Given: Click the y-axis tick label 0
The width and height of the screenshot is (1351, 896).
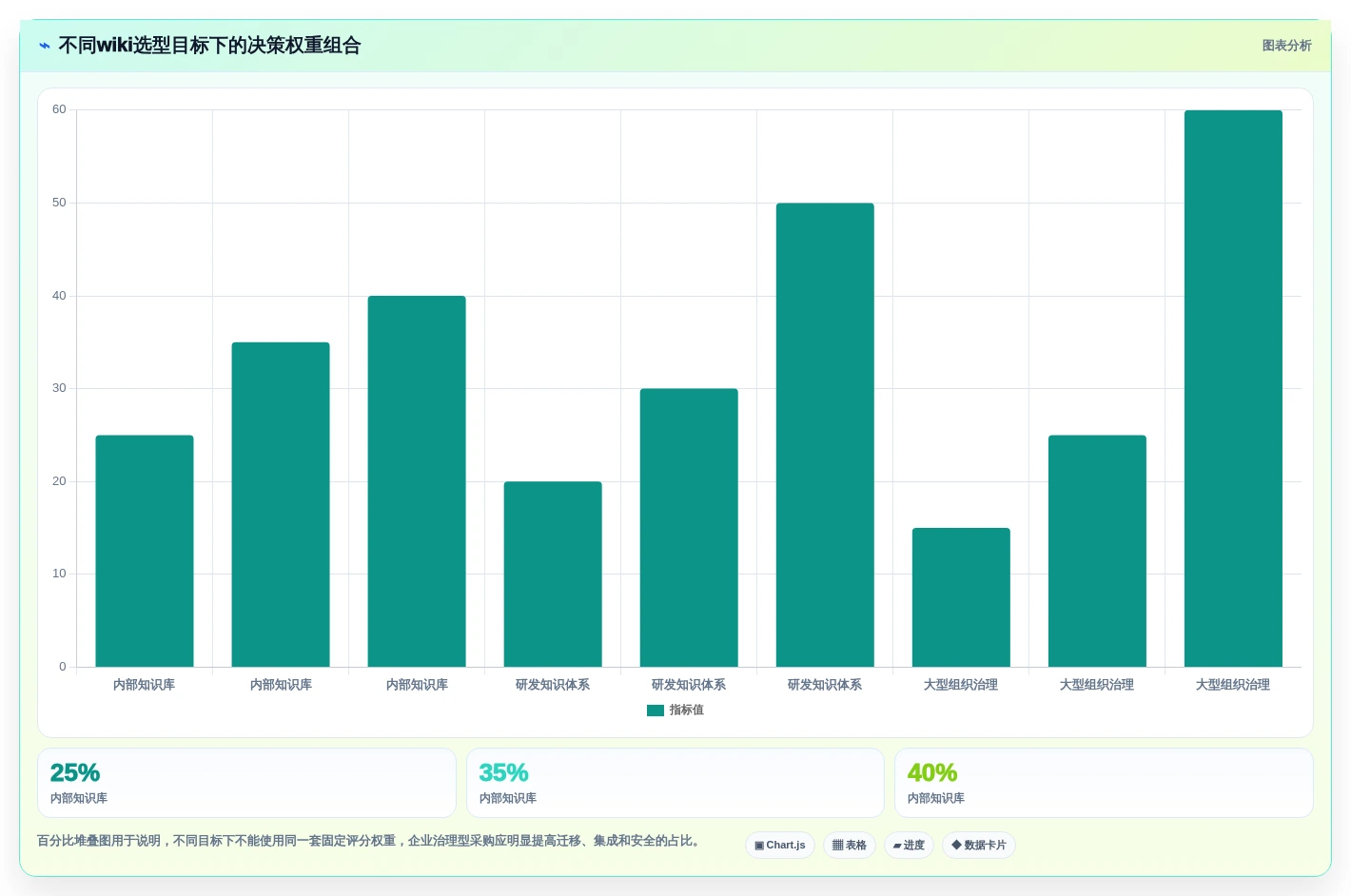Looking at the screenshot, I should click(63, 667).
